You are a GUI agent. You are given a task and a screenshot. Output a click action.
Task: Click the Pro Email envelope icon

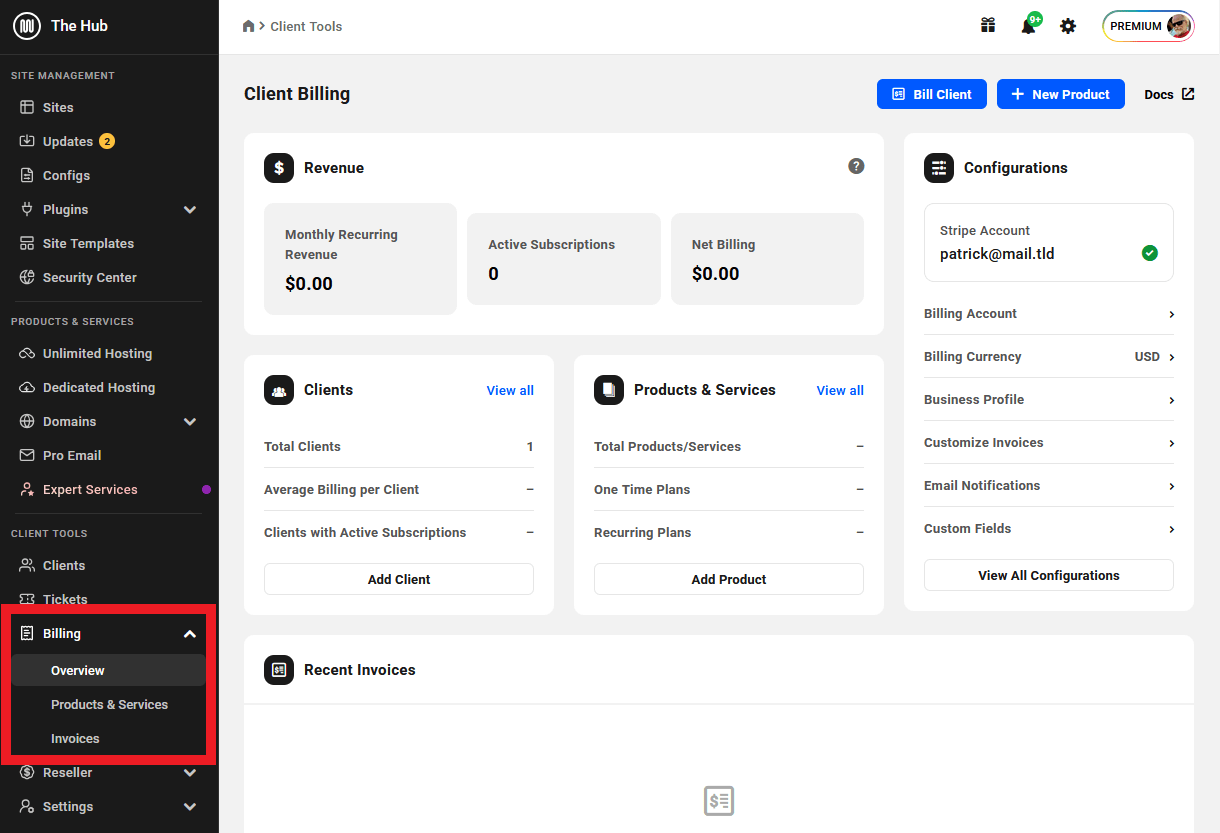(27, 455)
